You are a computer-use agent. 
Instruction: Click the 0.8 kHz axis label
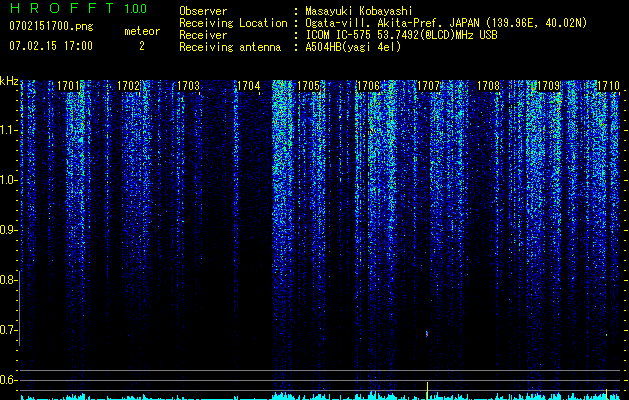pyautogui.click(x=8, y=280)
